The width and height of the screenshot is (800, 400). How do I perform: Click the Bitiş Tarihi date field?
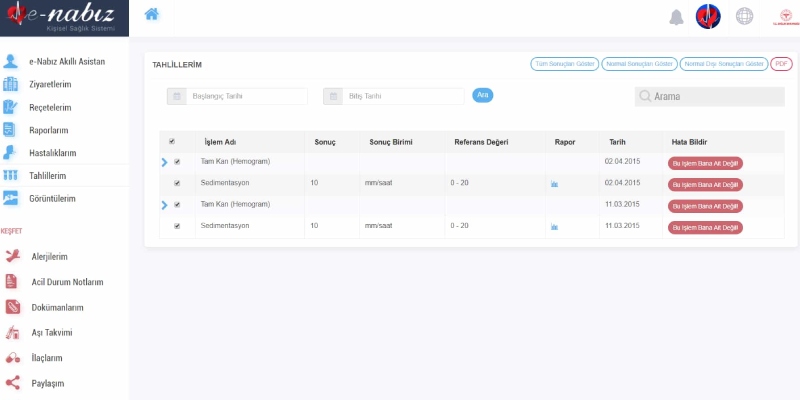(404, 96)
